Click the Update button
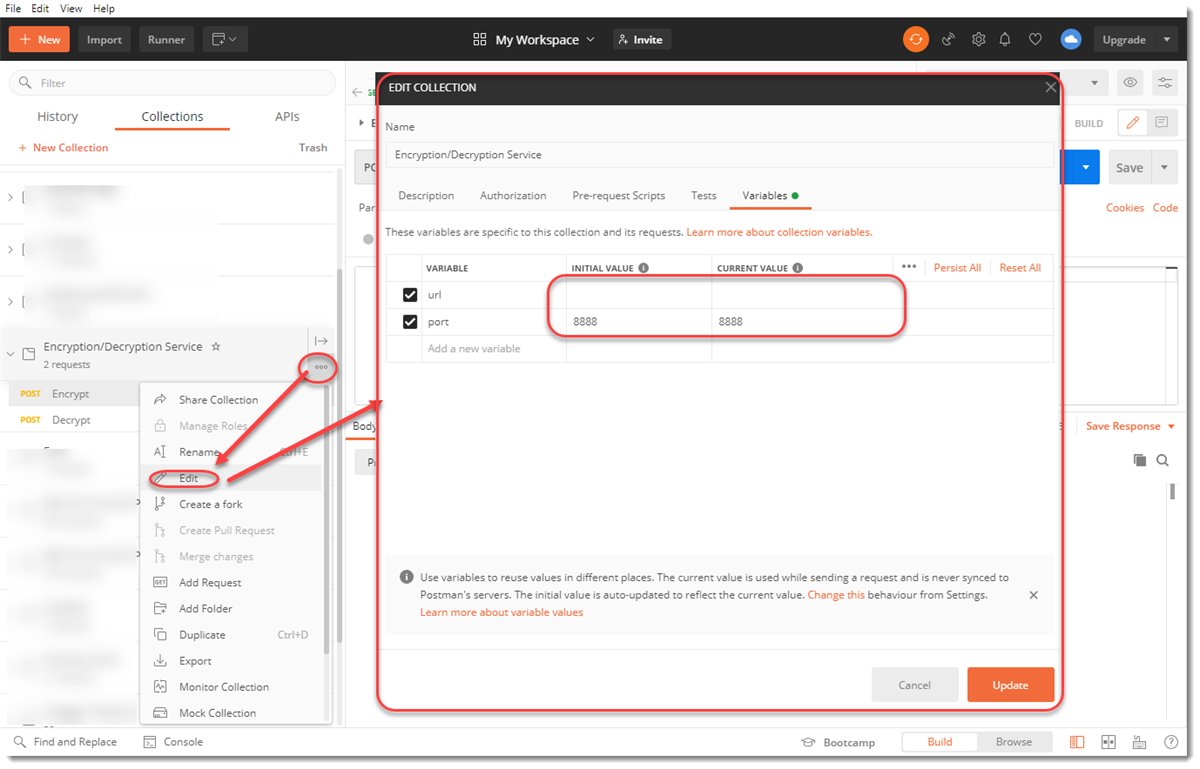The image size is (1200, 769). 1010,685
